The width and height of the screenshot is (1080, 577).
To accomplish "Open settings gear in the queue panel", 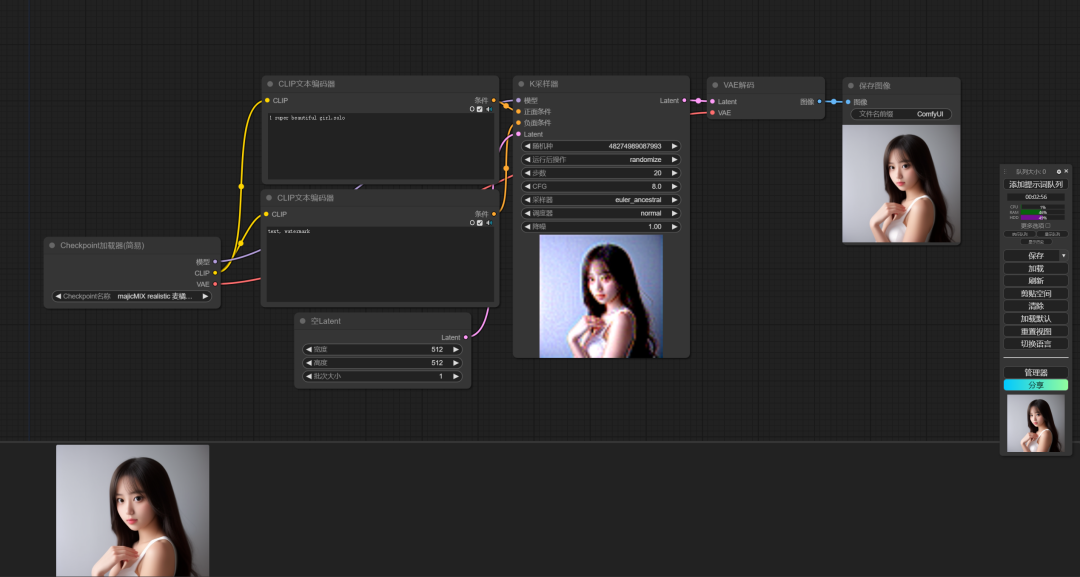I will pyautogui.click(x=1059, y=171).
